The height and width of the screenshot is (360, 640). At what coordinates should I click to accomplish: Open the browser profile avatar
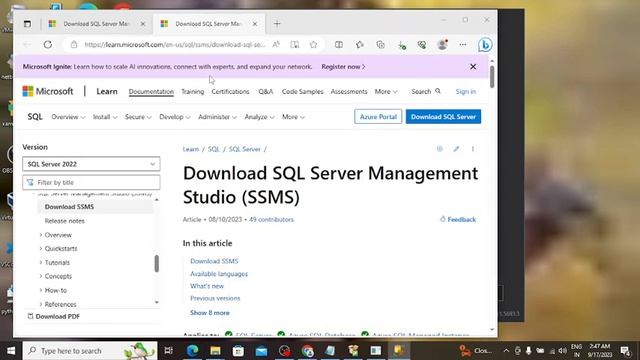(442, 44)
